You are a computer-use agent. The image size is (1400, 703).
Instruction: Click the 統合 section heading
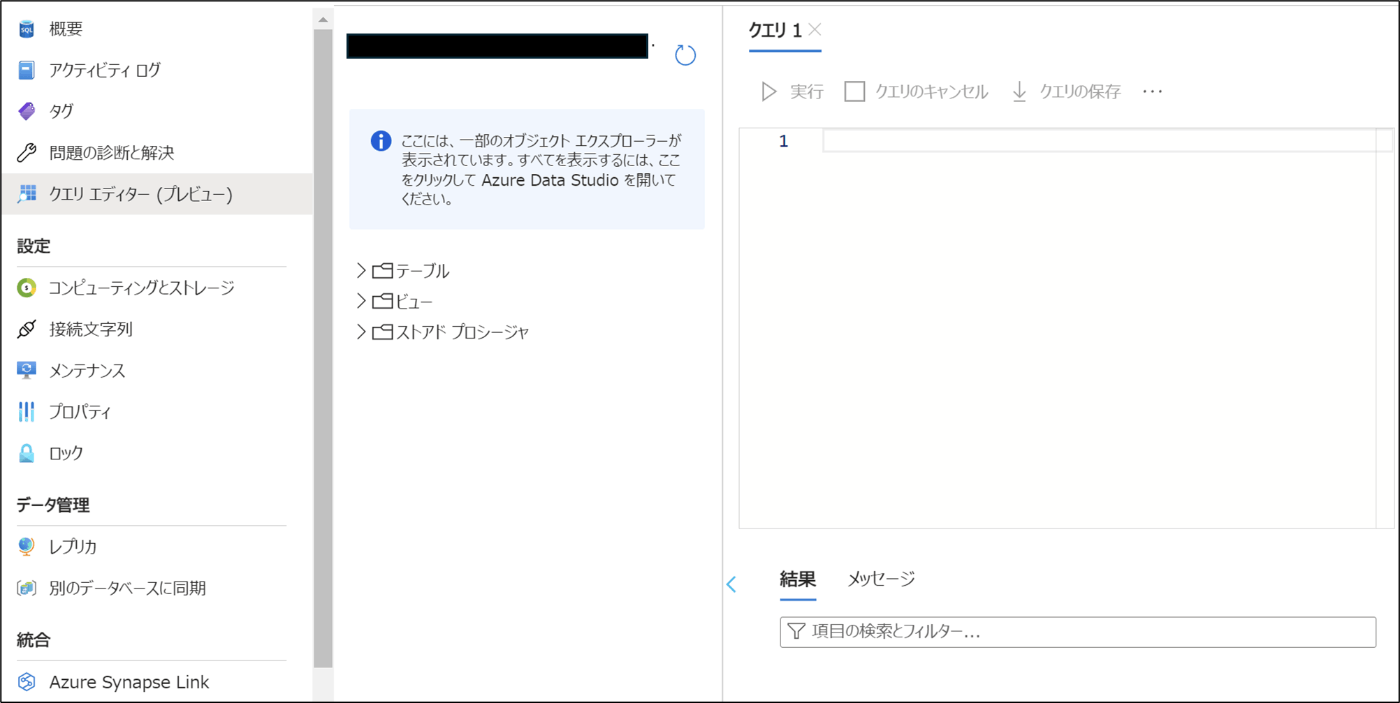tap(33, 640)
